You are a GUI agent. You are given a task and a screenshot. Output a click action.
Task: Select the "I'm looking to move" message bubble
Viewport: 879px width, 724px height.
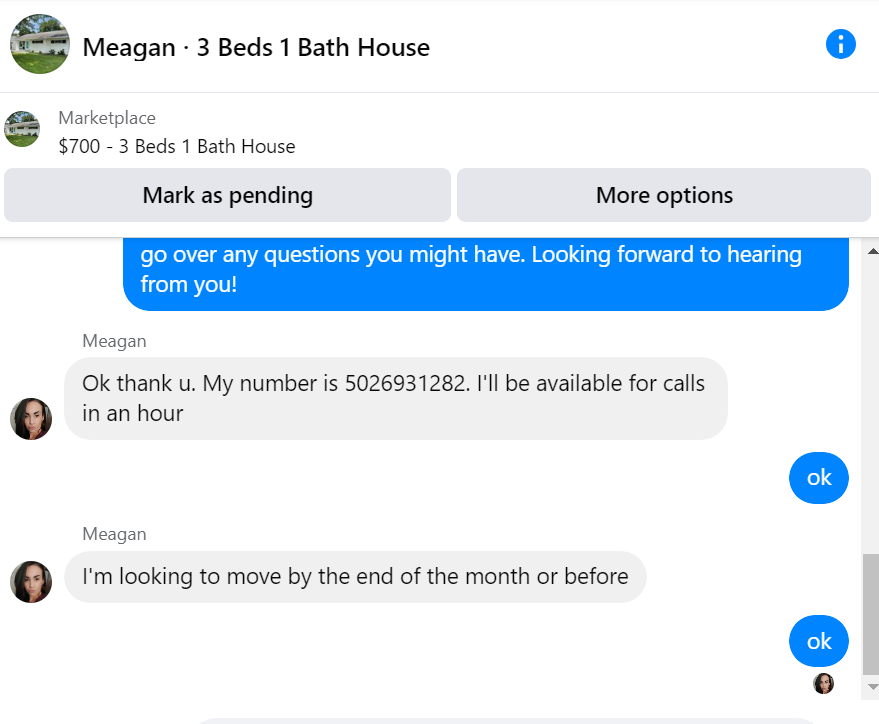click(x=355, y=577)
